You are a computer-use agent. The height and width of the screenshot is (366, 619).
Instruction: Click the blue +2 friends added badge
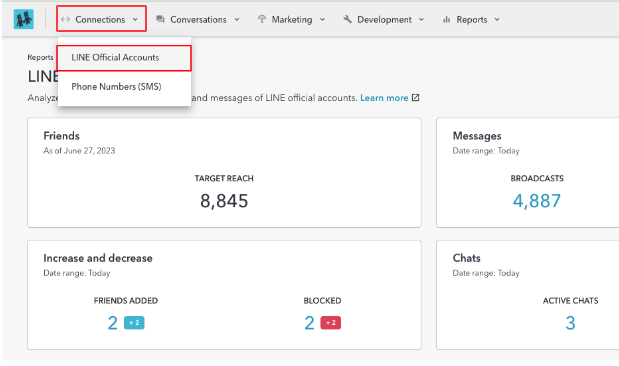coord(134,323)
